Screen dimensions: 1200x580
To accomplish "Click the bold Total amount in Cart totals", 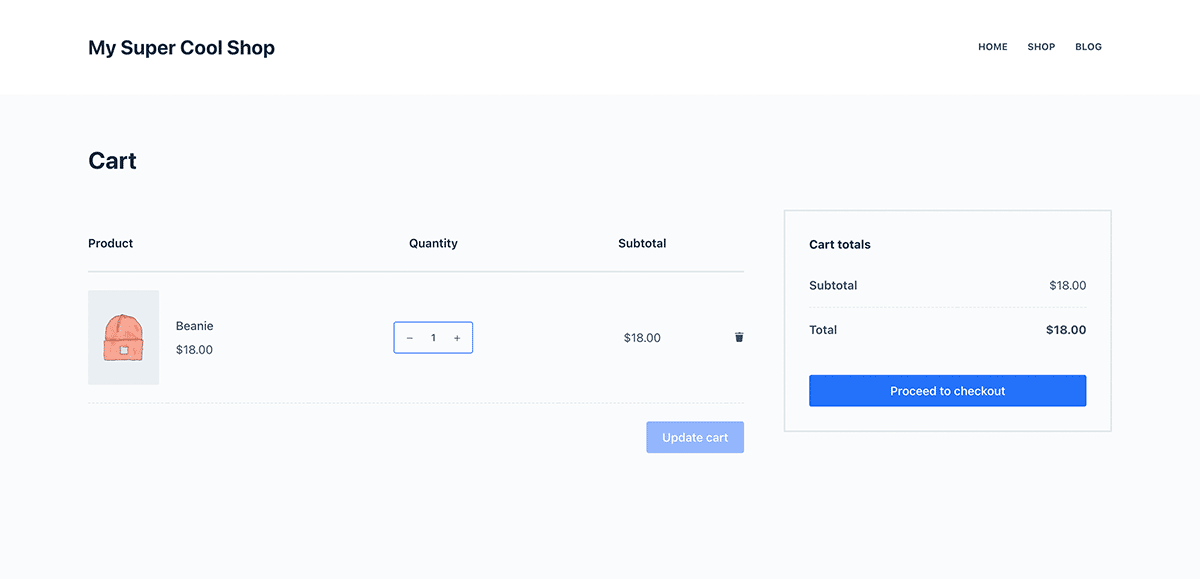I will (x=1068, y=329).
